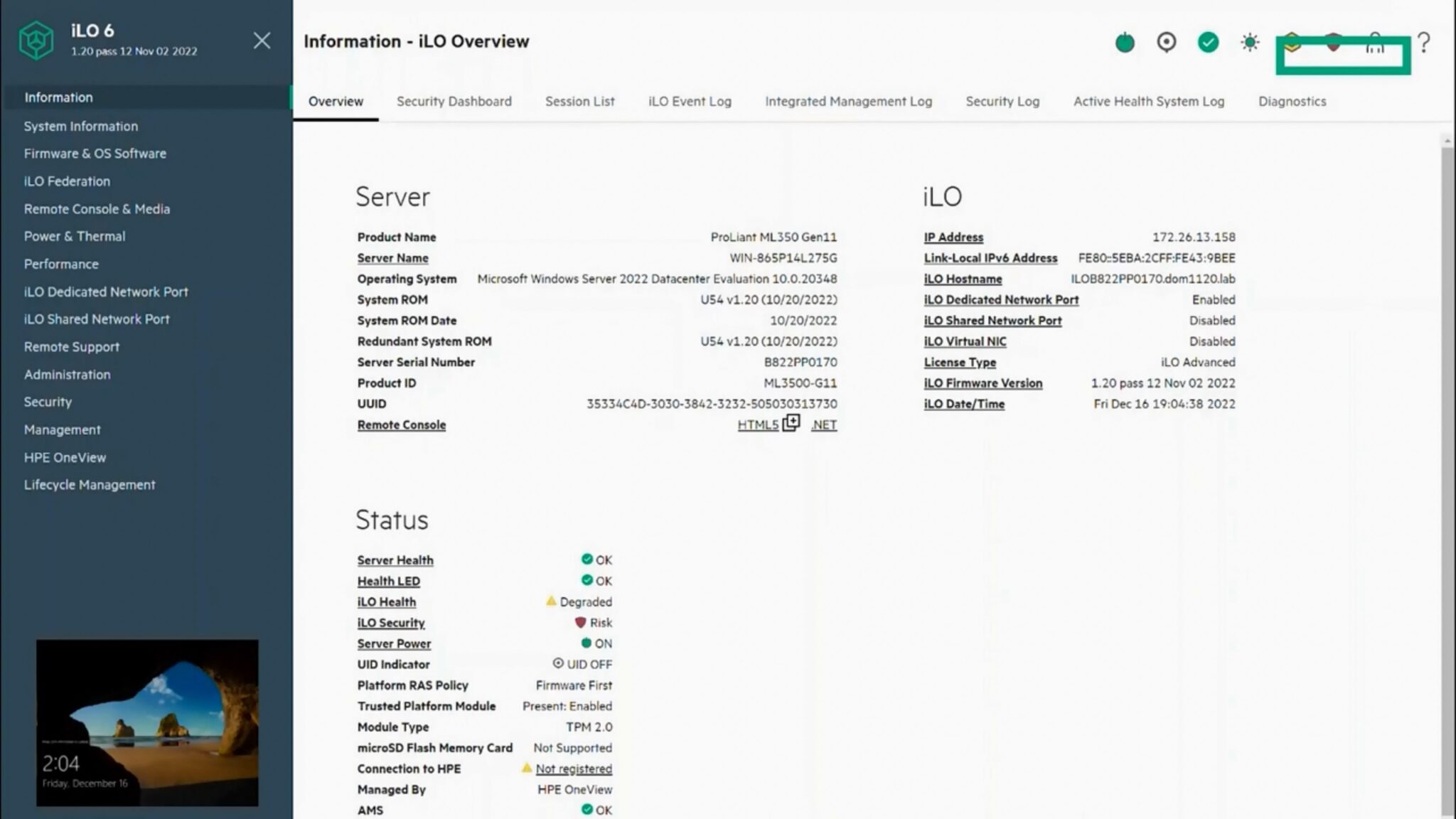
Task: Select Lifecycle Management in sidebar
Action: point(90,485)
